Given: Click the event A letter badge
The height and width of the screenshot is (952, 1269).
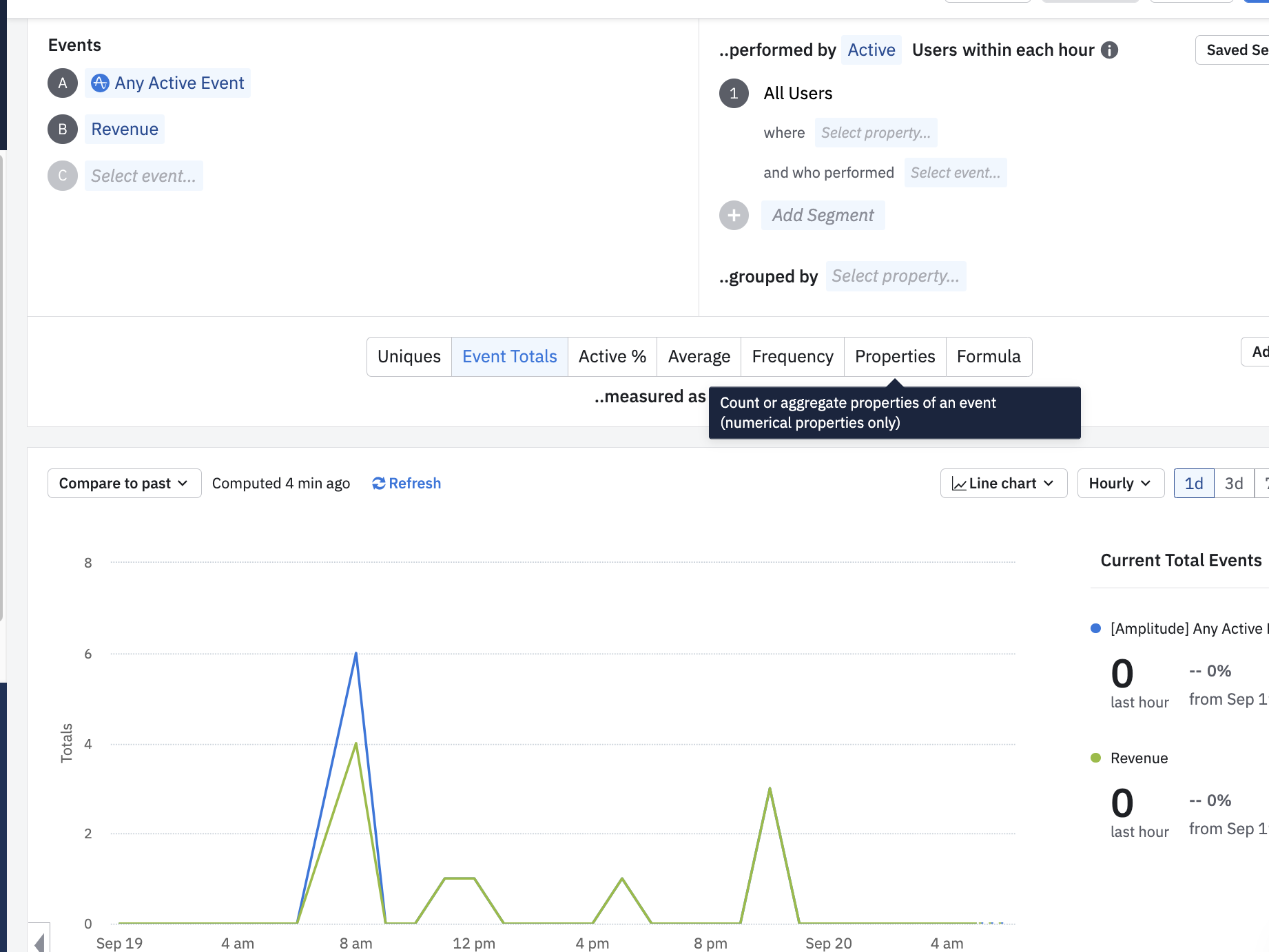Looking at the screenshot, I should pyautogui.click(x=63, y=83).
